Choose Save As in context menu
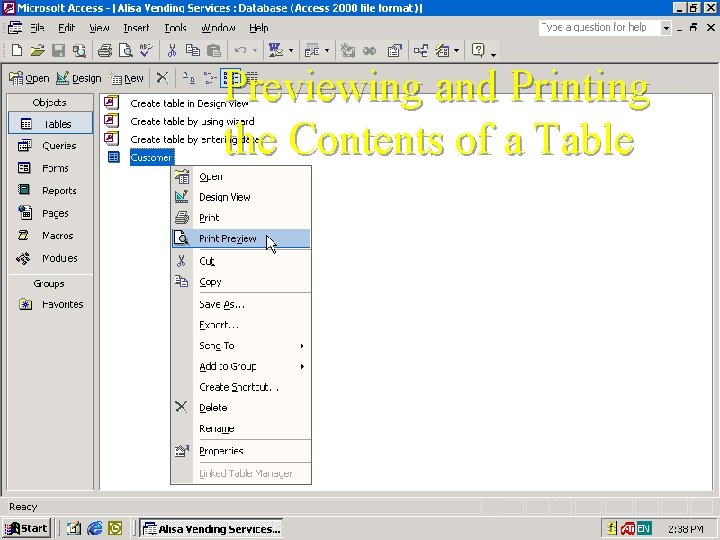This screenshot has height=540, width=720. [241, 304]
